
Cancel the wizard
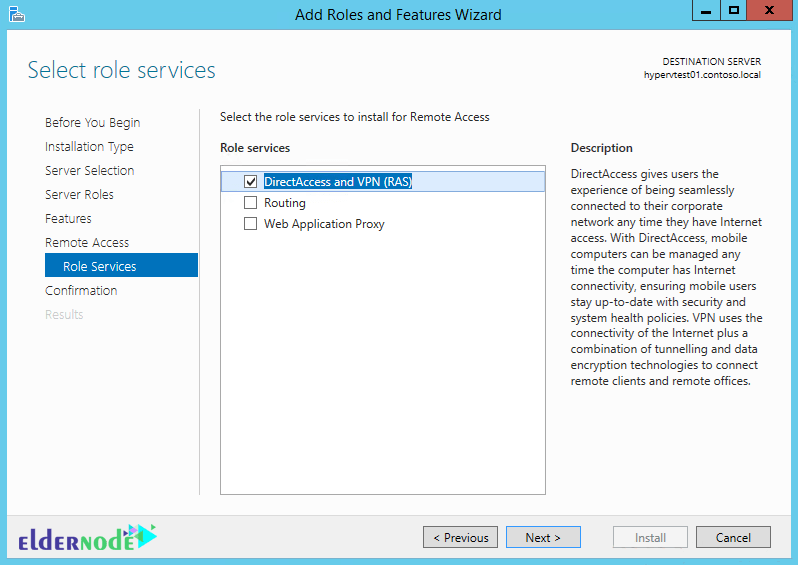coord(733,538)
